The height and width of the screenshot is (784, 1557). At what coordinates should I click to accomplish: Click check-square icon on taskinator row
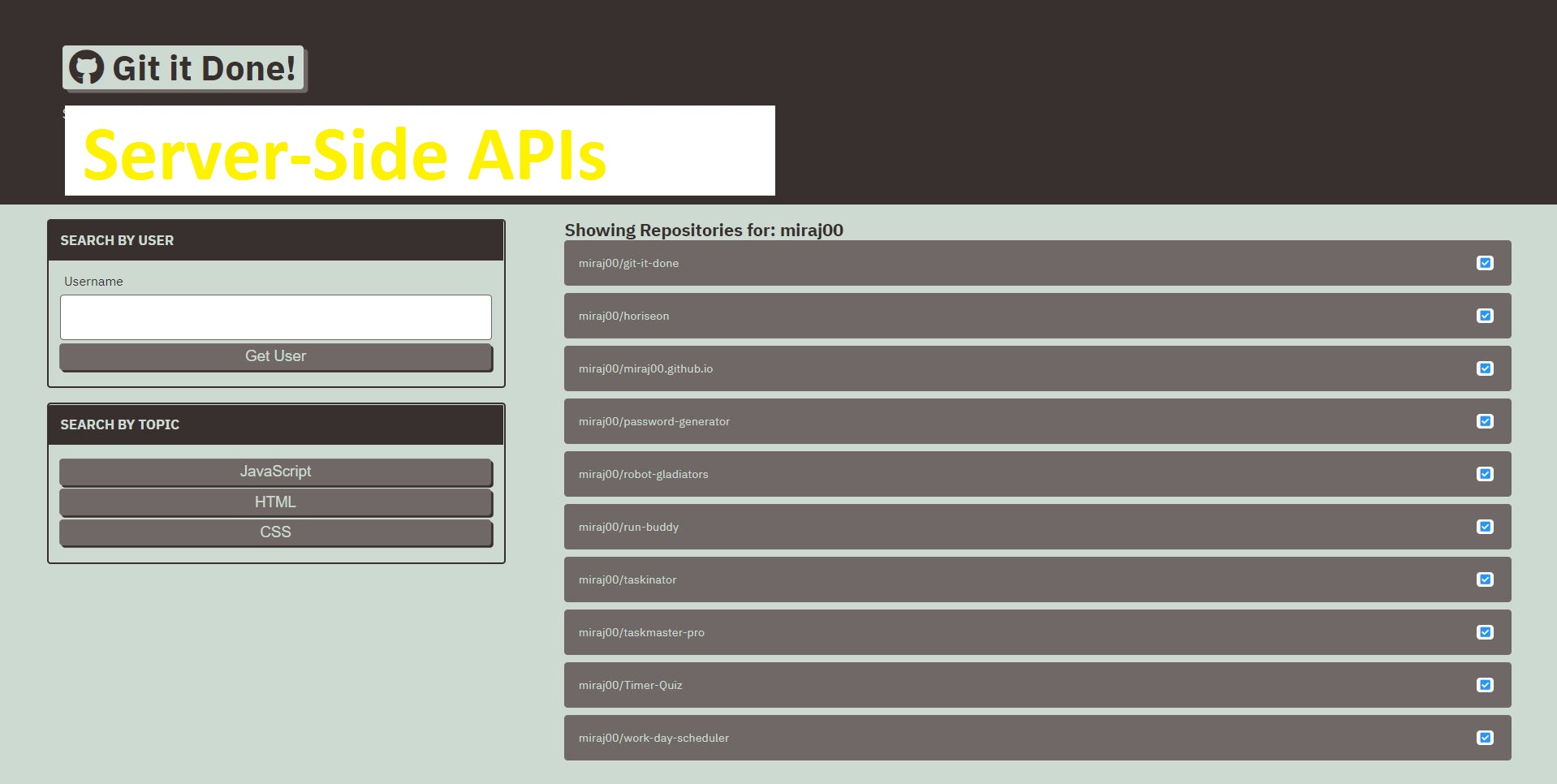click(x=1485, y=579)
